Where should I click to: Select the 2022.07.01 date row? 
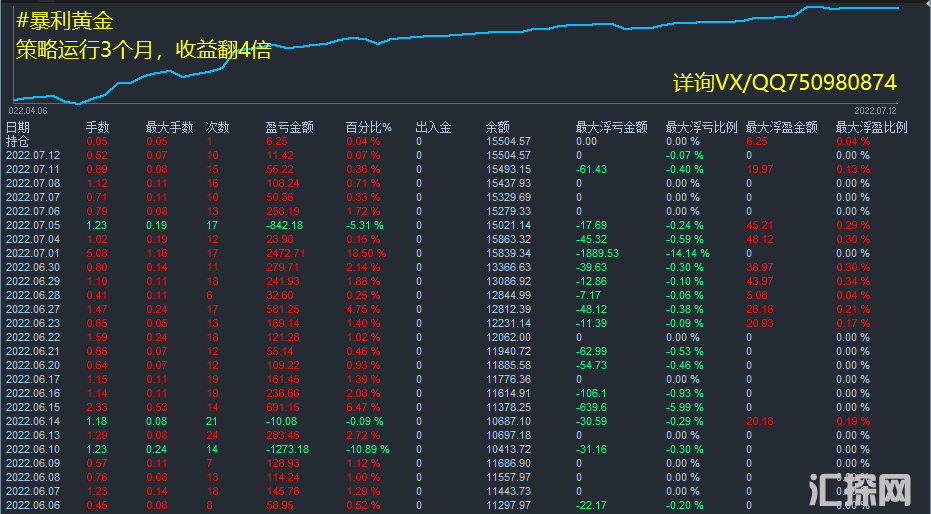pos(33,253)
